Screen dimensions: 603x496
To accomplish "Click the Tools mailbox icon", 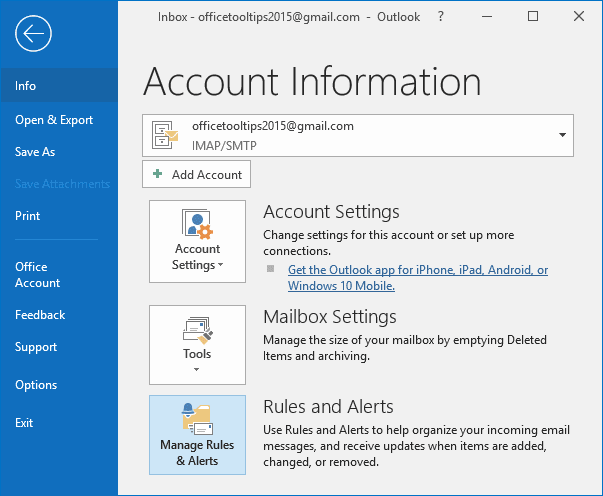I will coord(197,328).
